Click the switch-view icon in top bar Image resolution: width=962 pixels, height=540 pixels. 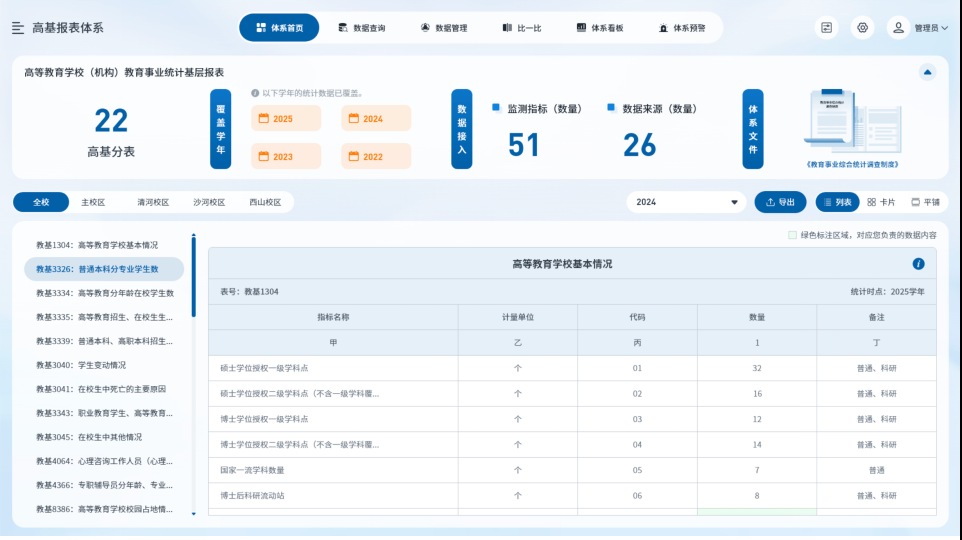click(x=826, y=28)
